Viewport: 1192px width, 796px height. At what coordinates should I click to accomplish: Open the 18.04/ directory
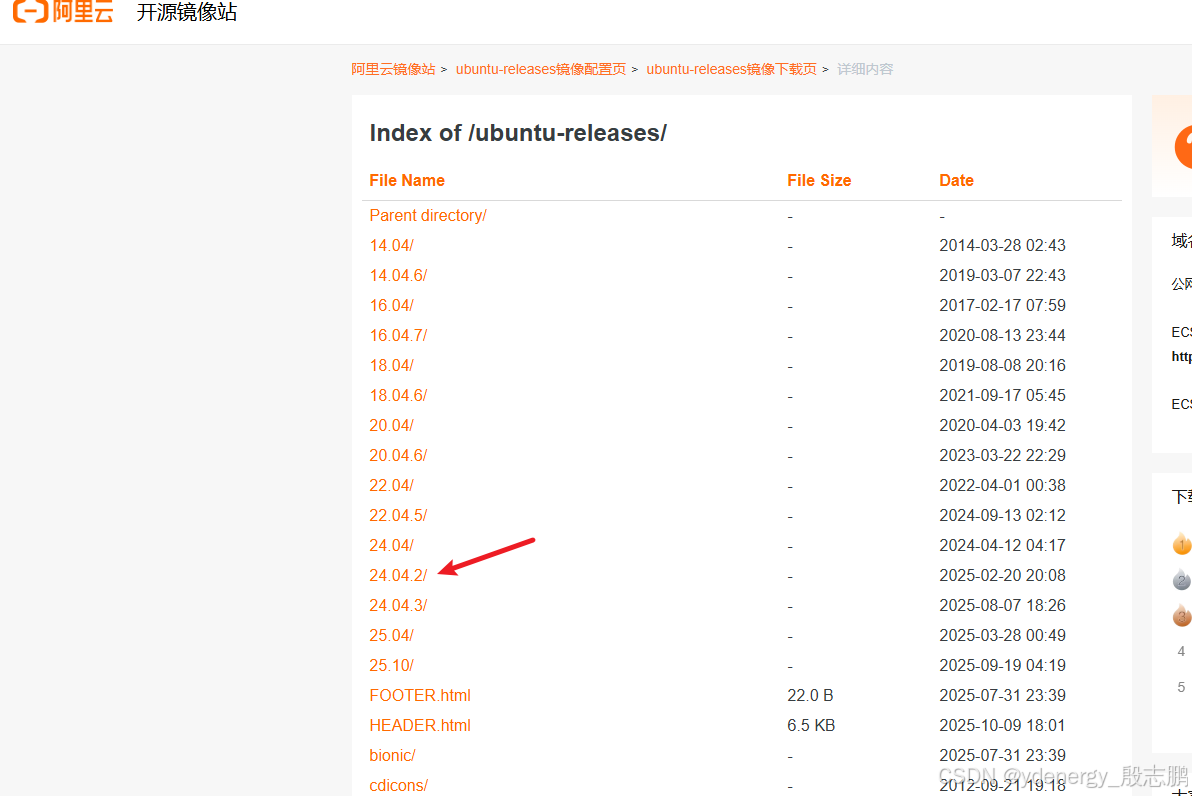[x=392, y=366]
